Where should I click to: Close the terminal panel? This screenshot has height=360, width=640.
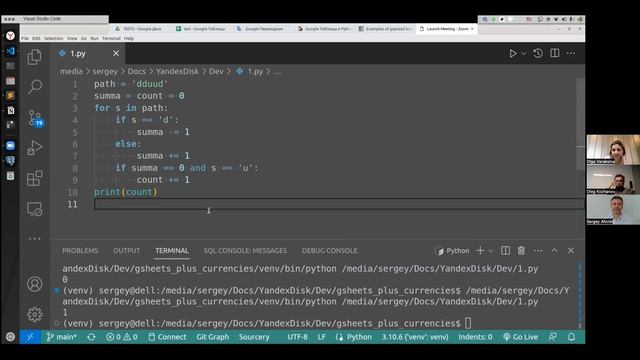tap(571, 251)
